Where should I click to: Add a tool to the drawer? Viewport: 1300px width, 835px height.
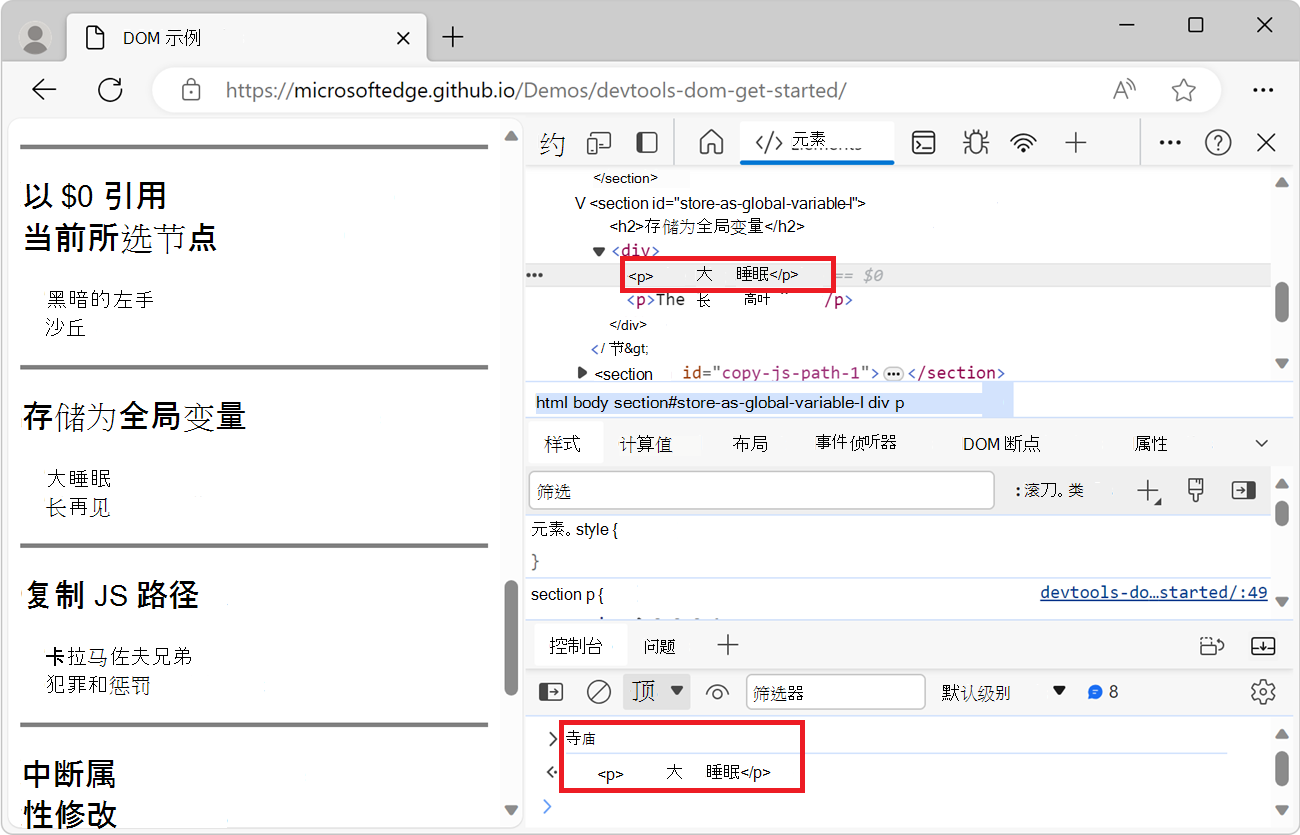click(x=728, y=645)
